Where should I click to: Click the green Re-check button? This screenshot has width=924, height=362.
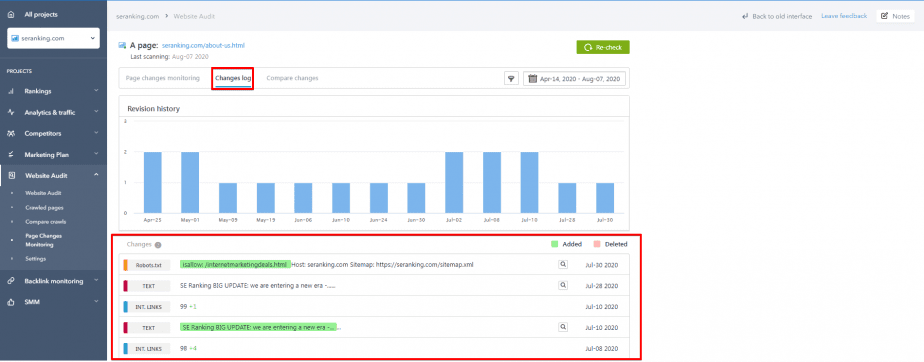point(603,47)
